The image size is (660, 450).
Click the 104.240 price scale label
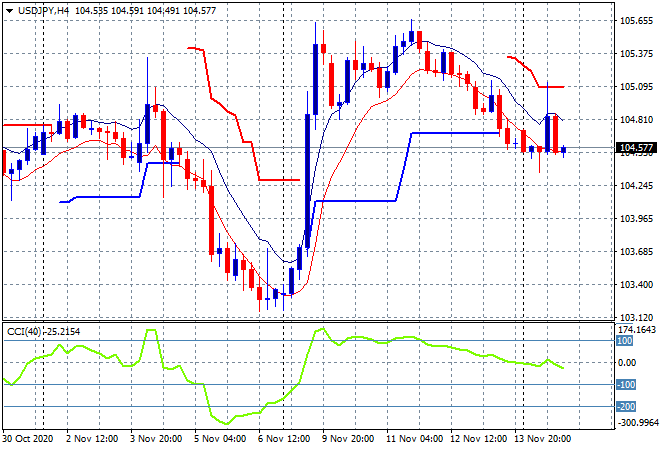[637, 186]
